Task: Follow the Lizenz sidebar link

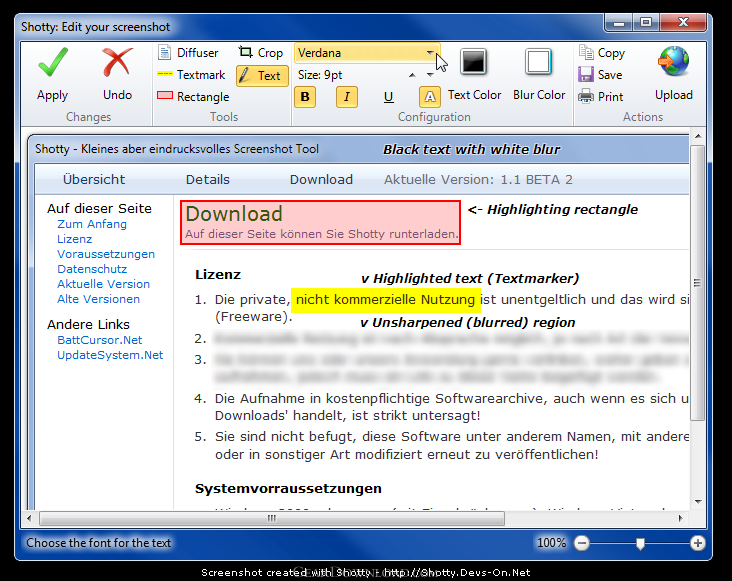Action: (x=75, y=239)
